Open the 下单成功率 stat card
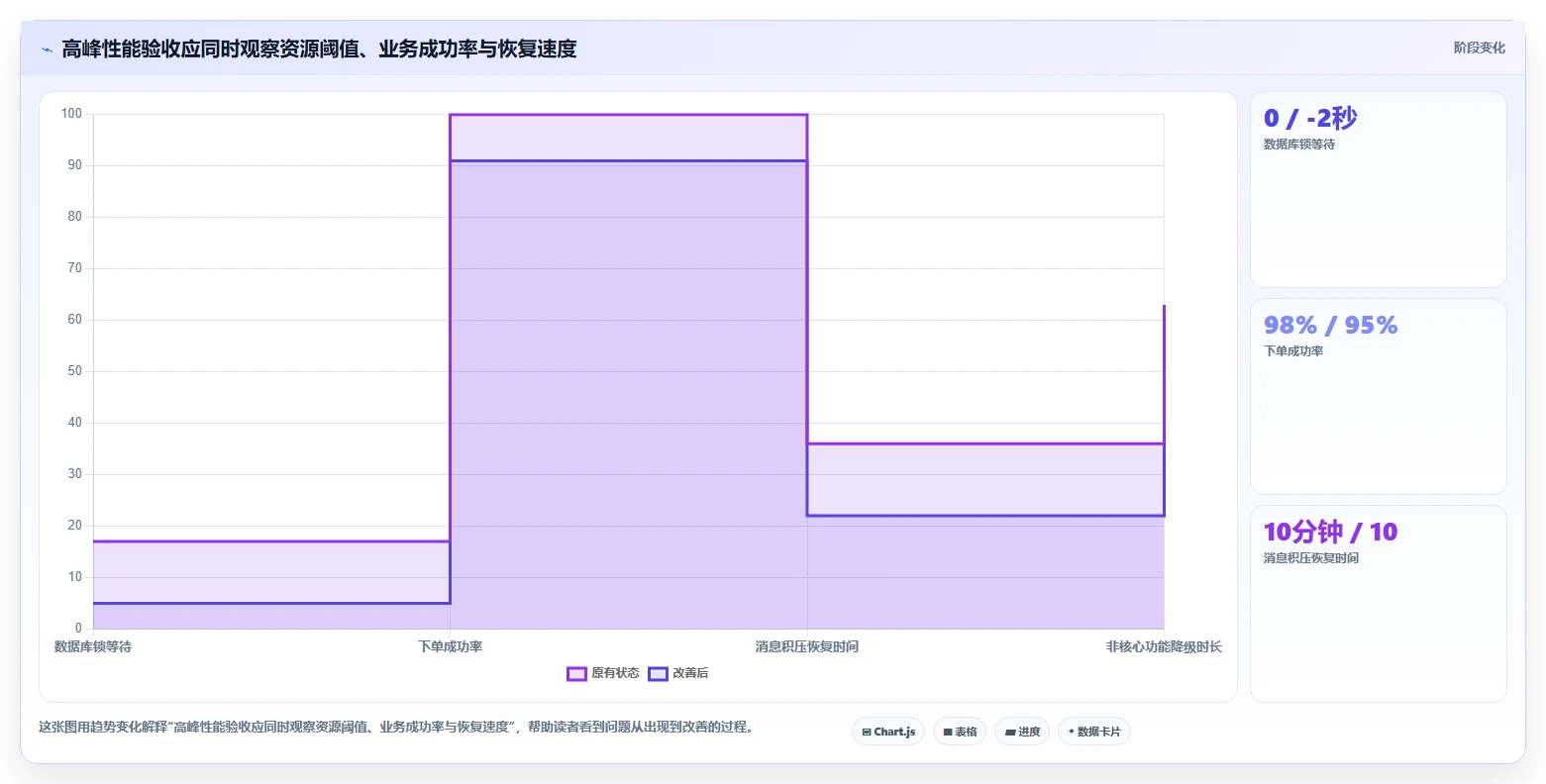The height and width of the screenshot is (784, 1546). 1378,396
